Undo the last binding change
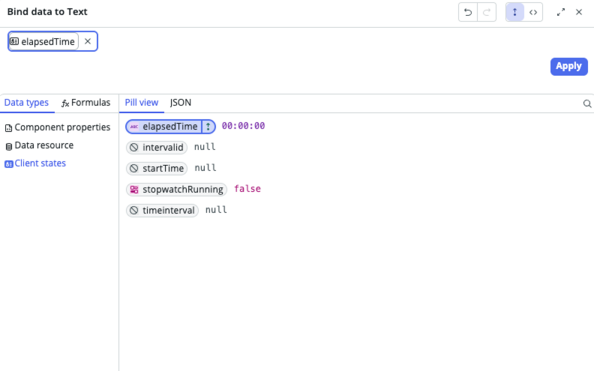Screen dimensions: 594x371 [x=468, y=12]
